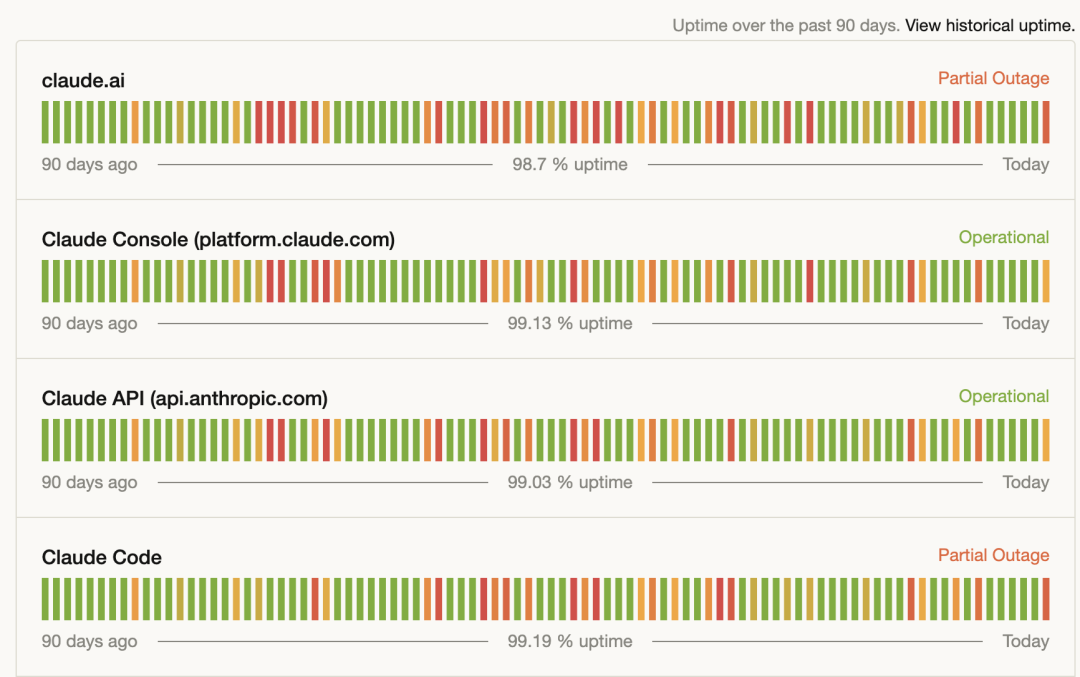Click '90 days ago' under Claude Console bars

click(90, 324)
